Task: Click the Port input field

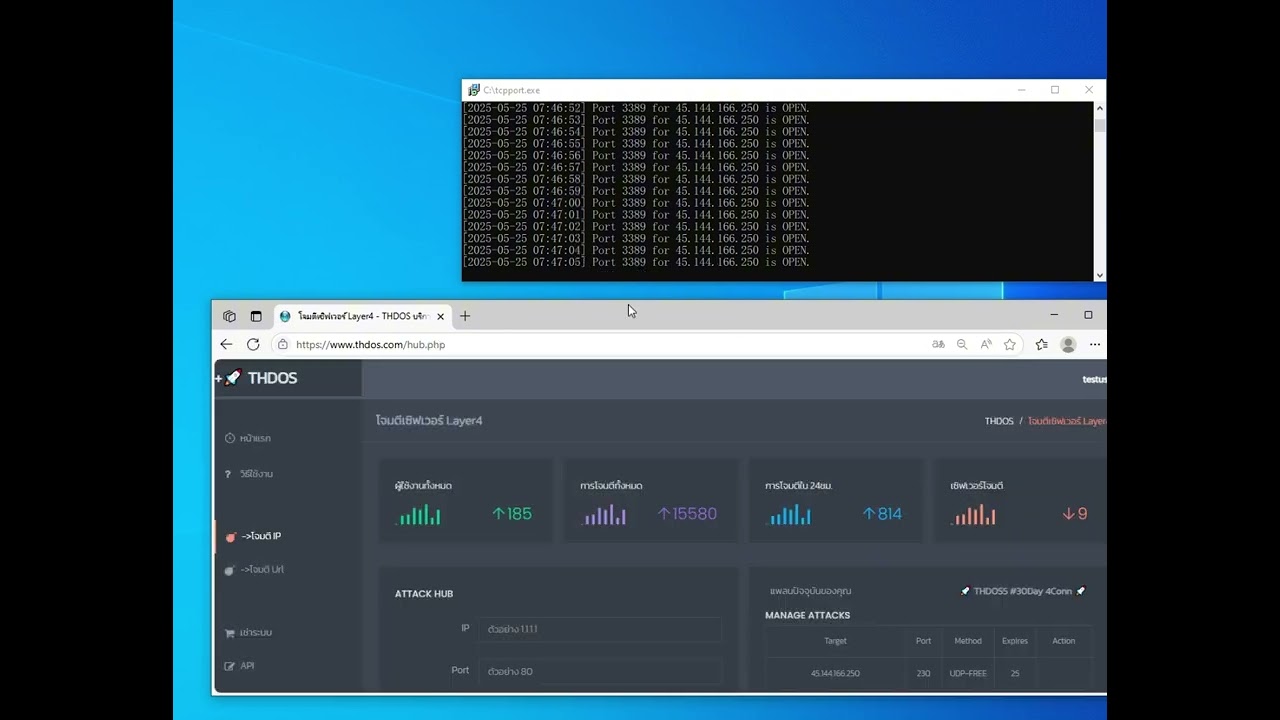Action: (x=599, y=671)
